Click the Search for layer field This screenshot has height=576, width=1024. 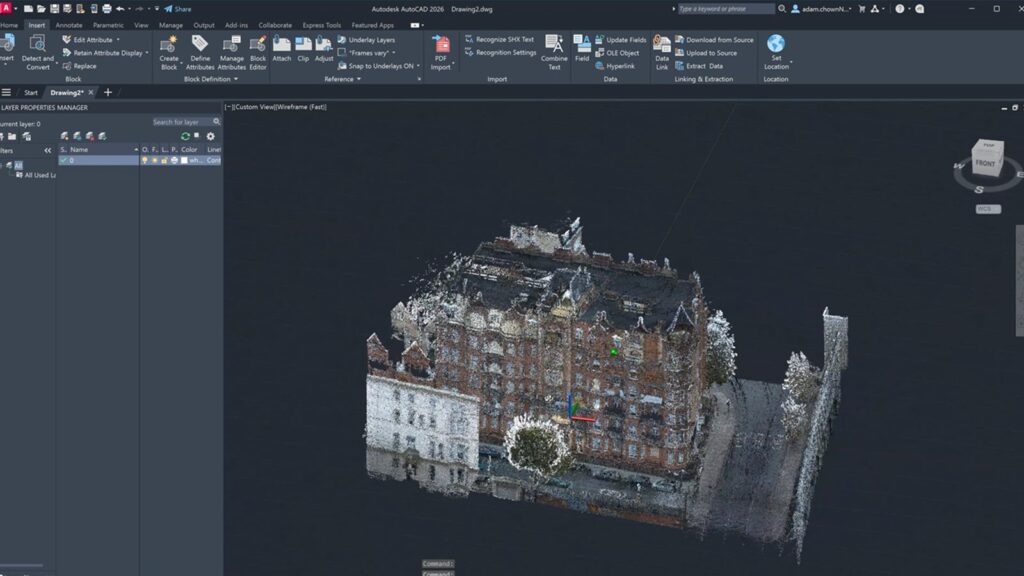point(181,122)
